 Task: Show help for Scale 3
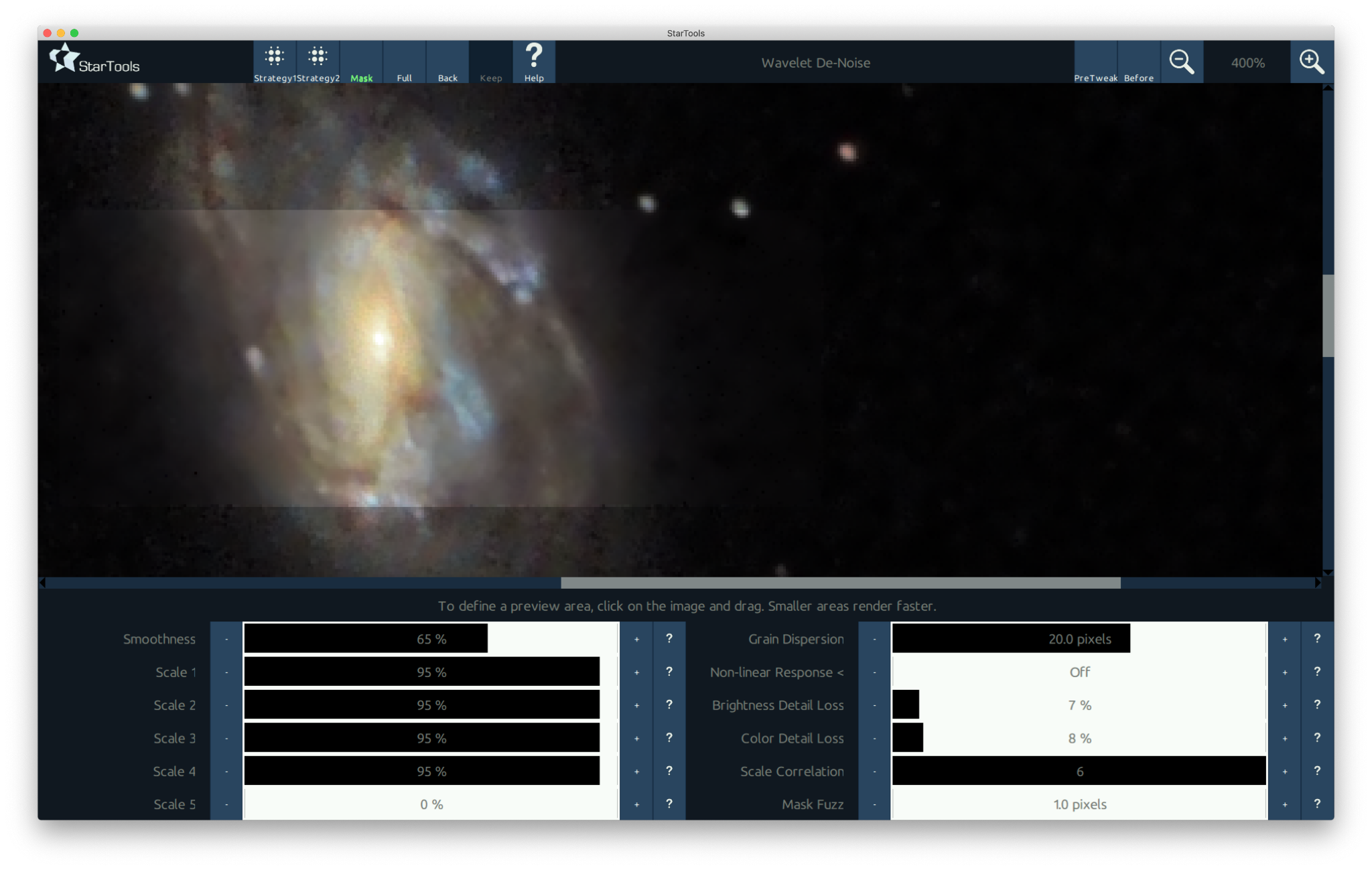point(669,738)
